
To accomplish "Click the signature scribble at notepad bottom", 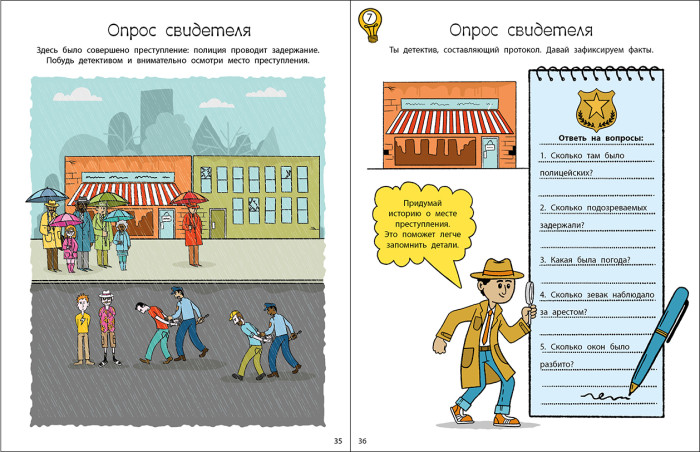I will pos(604,395).
